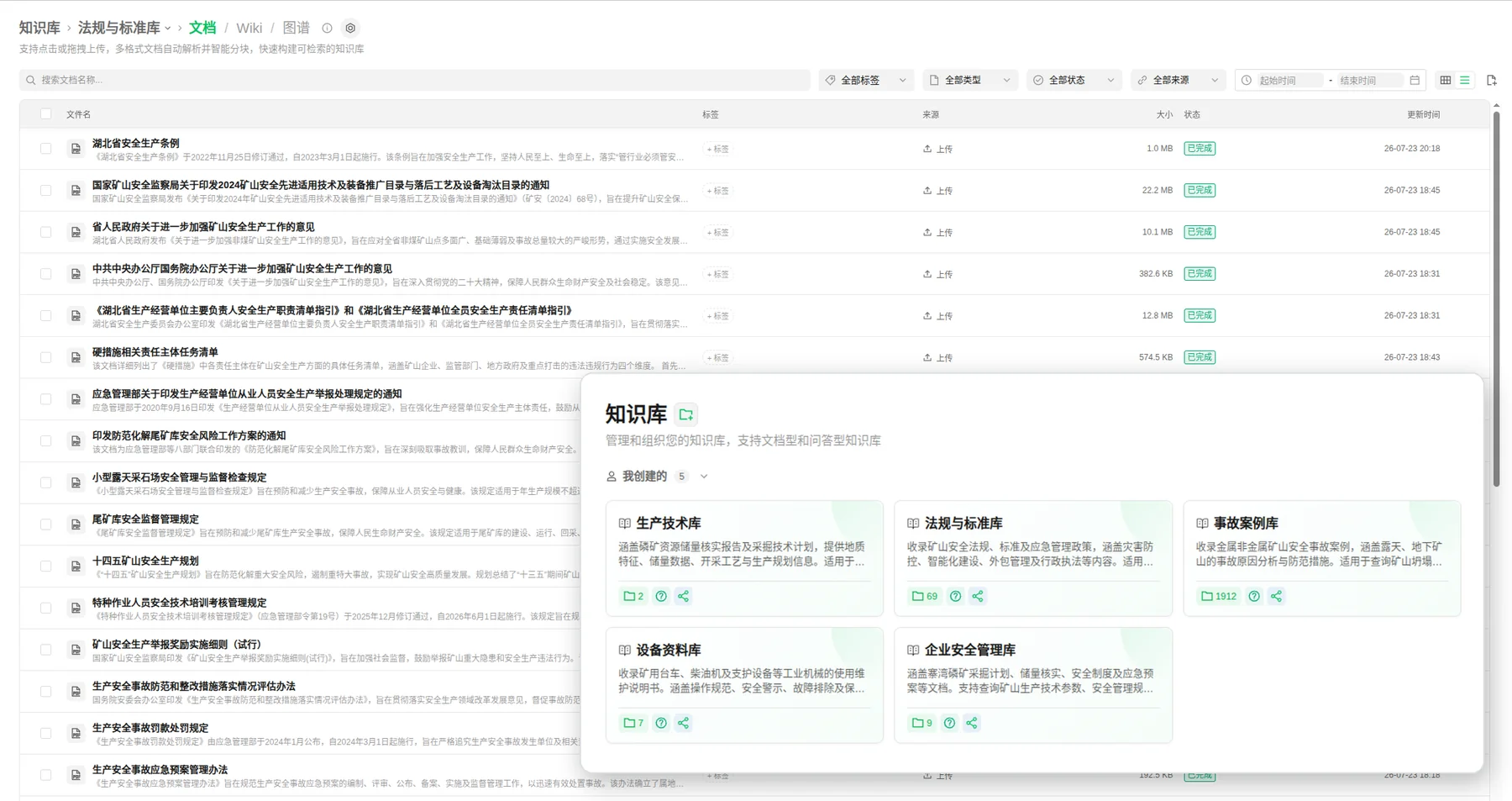
Task: Open document count 2 on 生产技术库 card
Action: click(633, 596)
